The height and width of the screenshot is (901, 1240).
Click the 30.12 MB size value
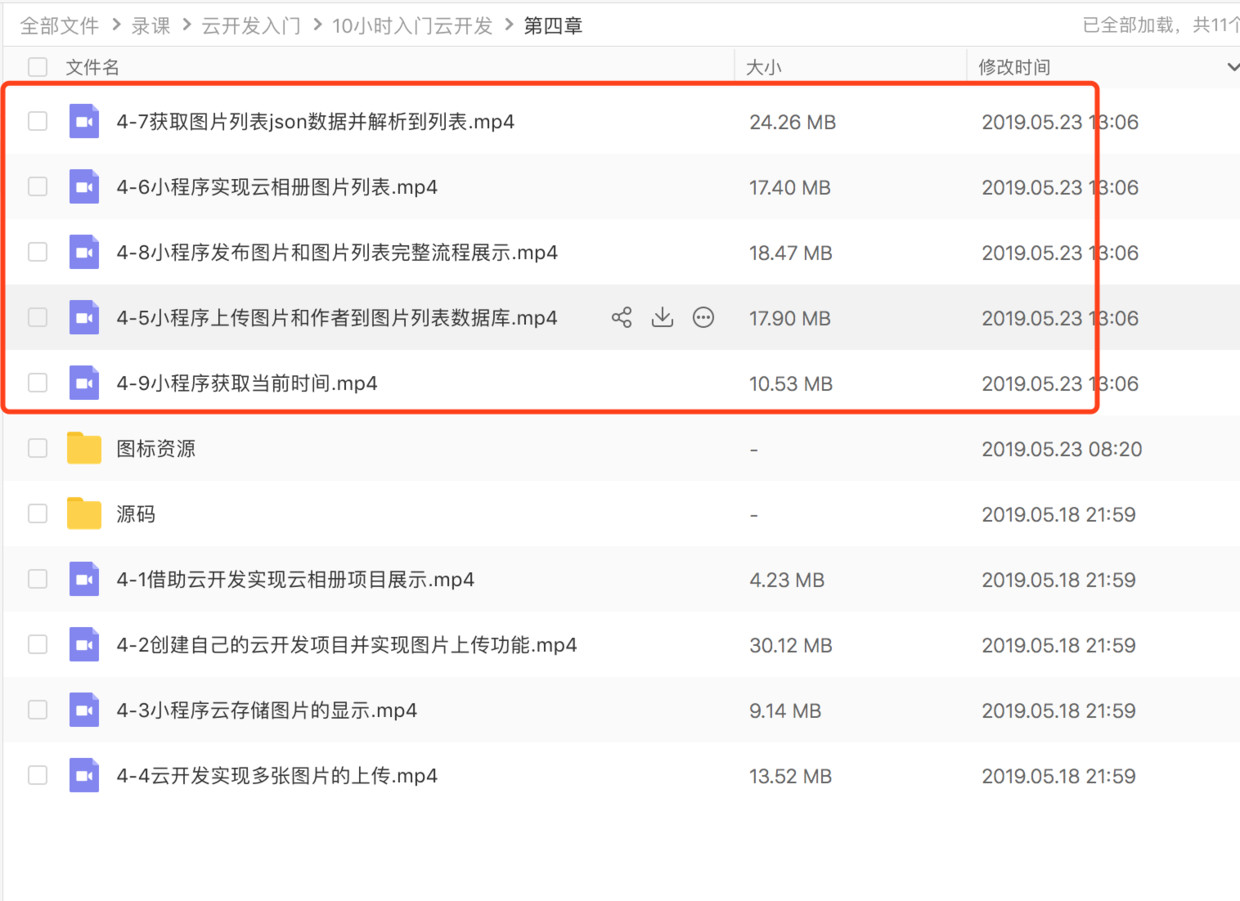[x=791, y=645]
